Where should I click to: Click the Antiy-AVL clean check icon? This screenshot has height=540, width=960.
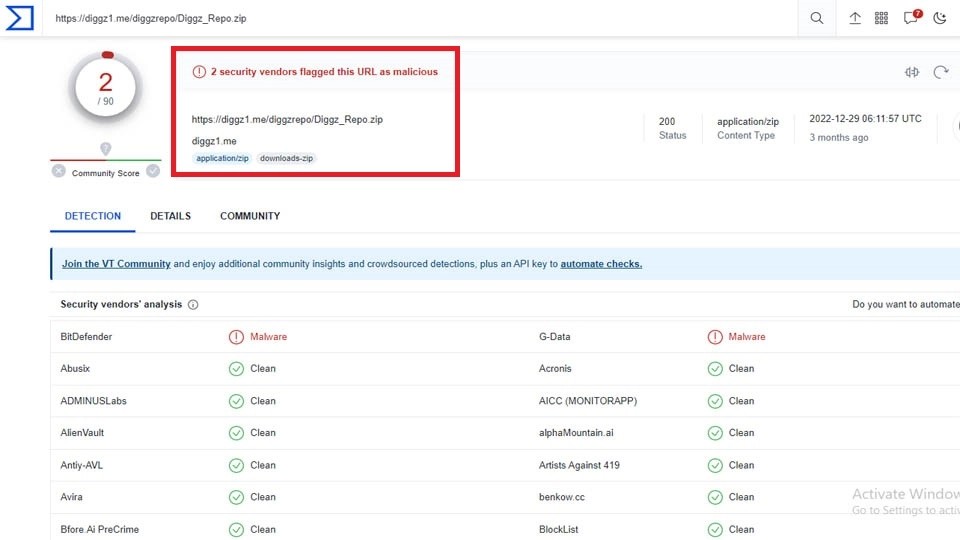(236, 465)
